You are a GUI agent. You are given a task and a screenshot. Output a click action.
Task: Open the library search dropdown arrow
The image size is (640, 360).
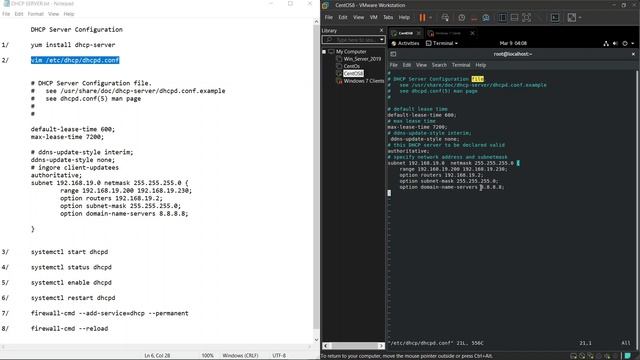coord(382,40)
